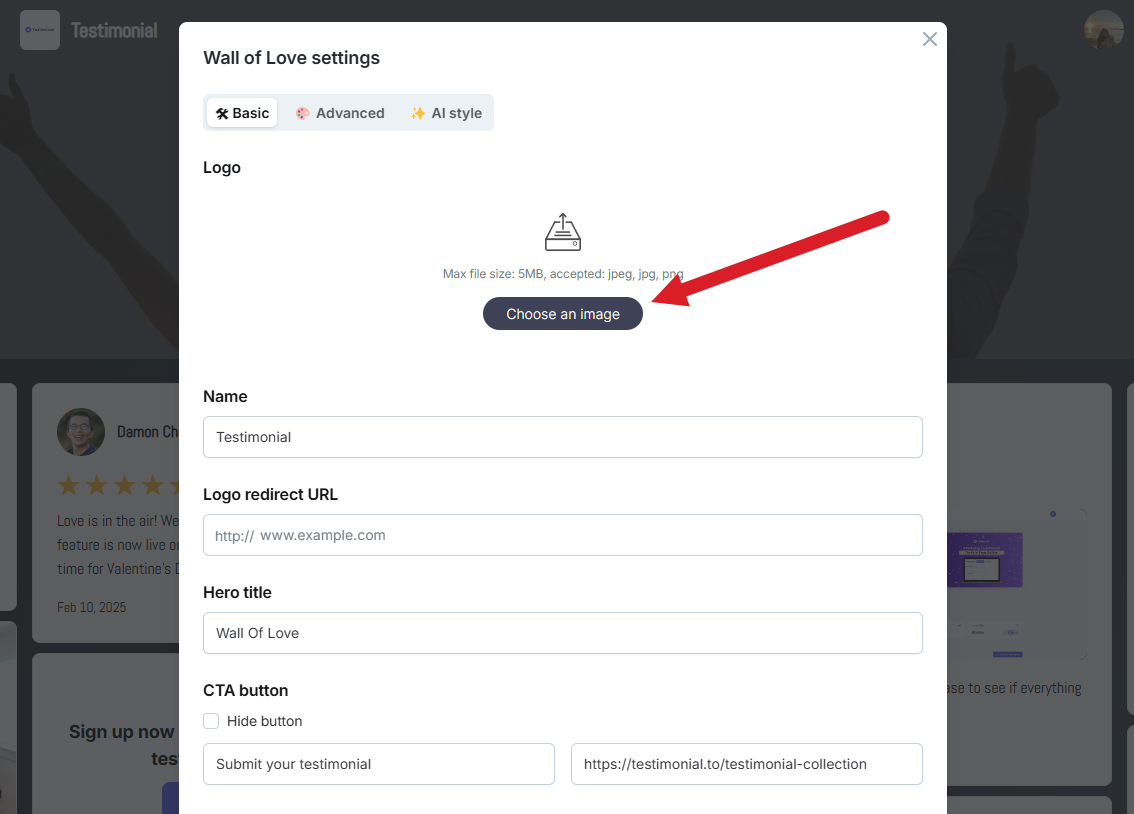
Task: Close the Wall of Love settings dialog
Action: pos(929,39)
